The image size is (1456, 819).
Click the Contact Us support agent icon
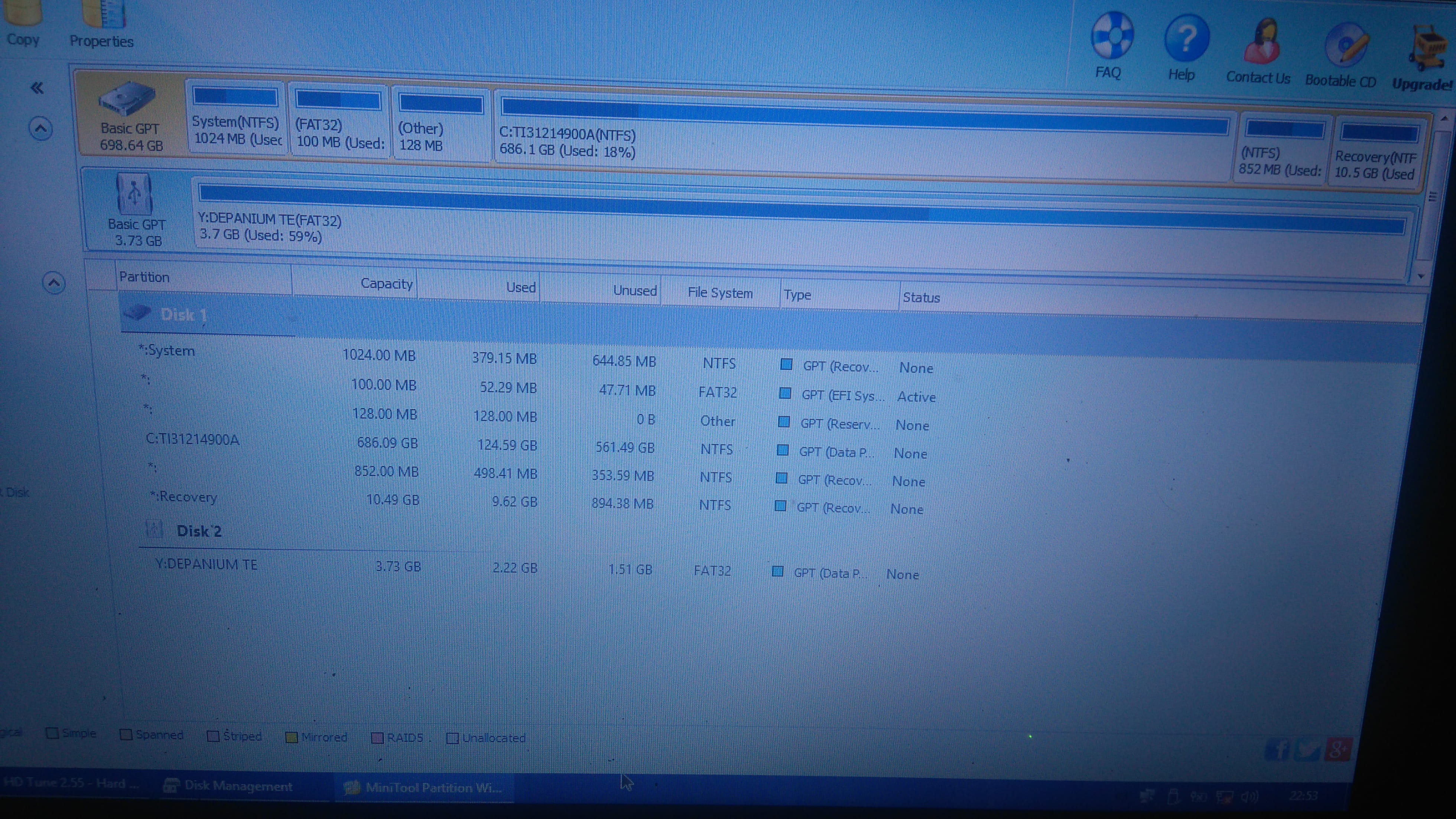(1262, 41)
